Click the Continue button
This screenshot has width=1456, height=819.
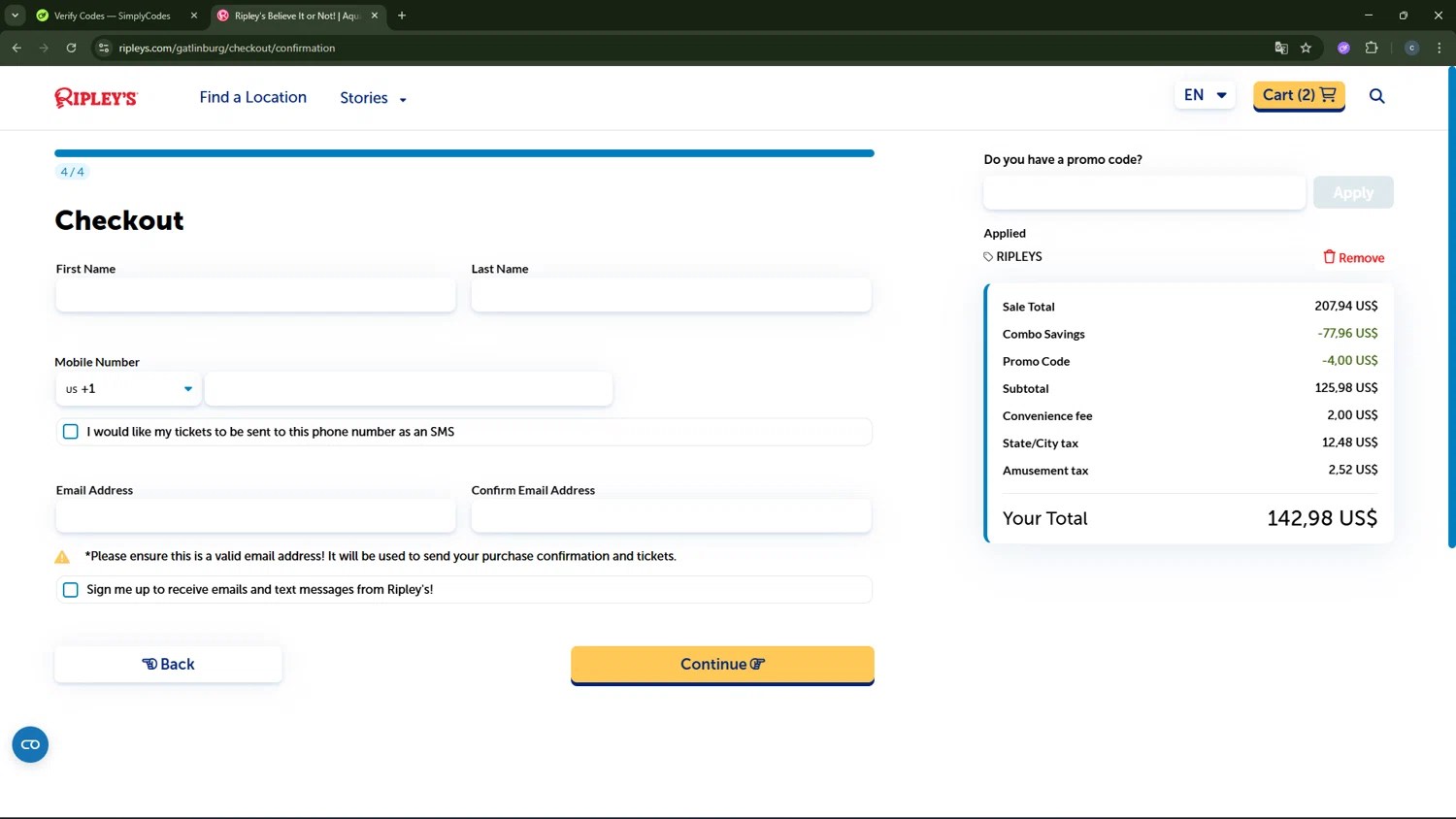(722, 665)
